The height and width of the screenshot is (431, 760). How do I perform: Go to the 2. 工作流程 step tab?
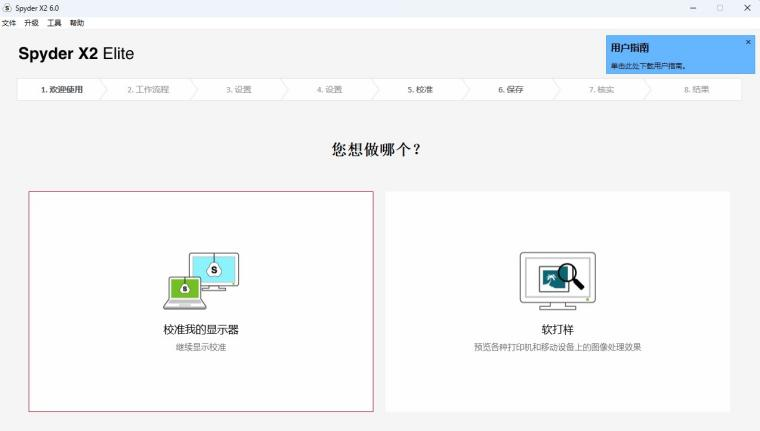(148, 90)
